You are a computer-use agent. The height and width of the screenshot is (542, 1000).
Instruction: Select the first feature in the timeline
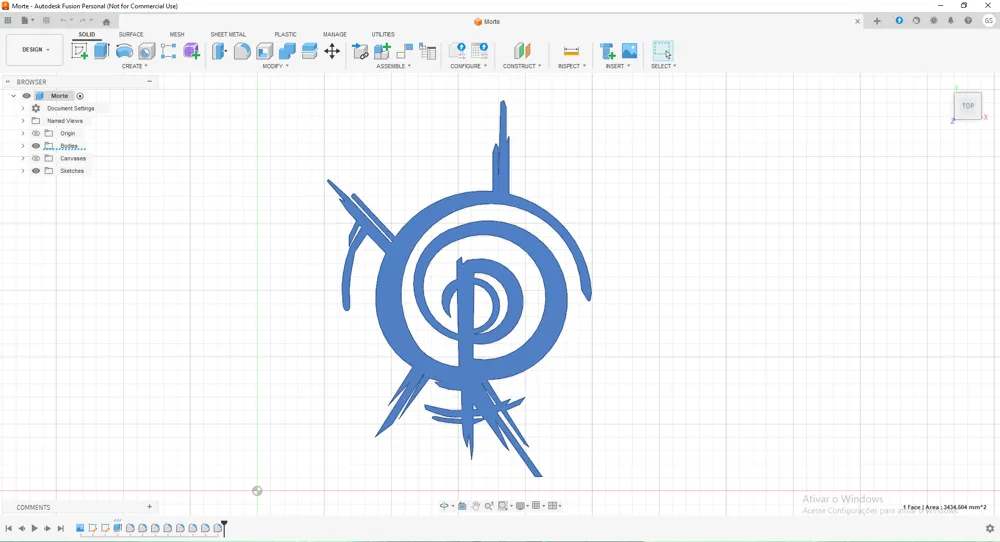[x=80, y=528]
